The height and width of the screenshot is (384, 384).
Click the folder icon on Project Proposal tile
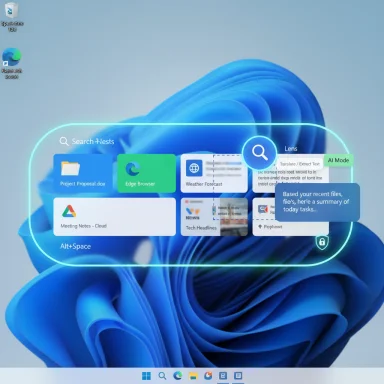[x=70, y=168]
